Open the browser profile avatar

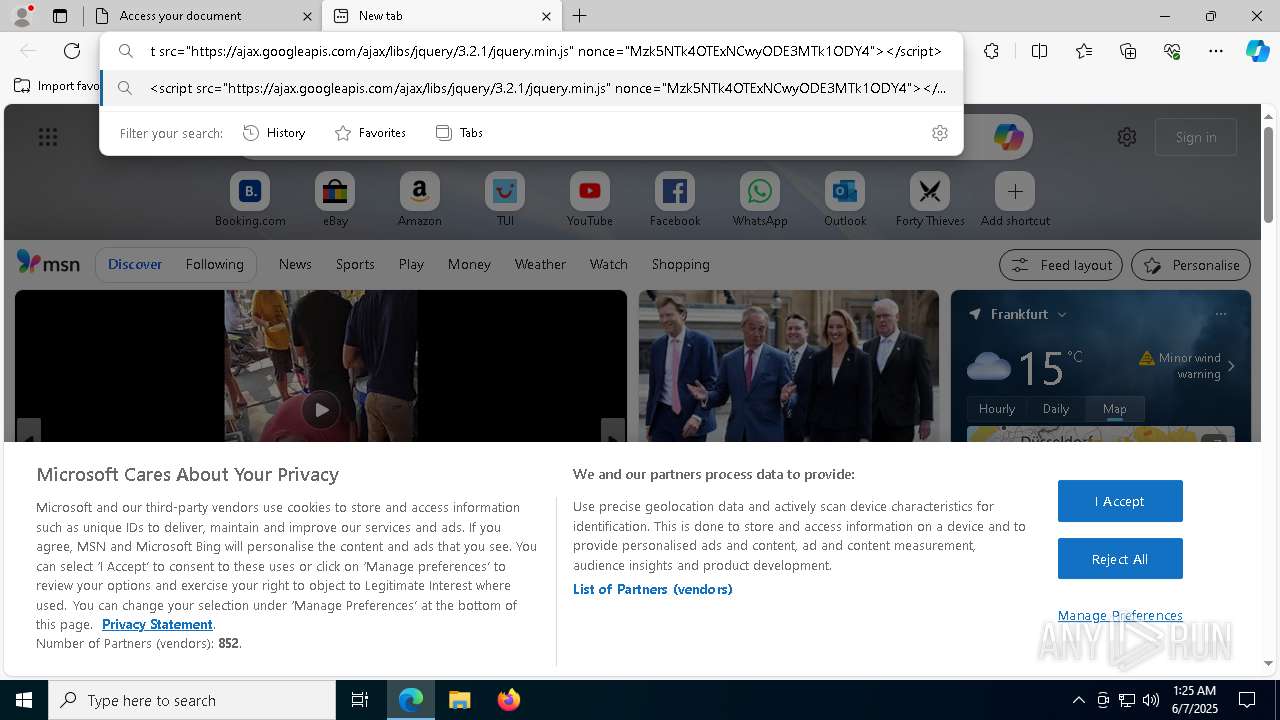(22, 16)
